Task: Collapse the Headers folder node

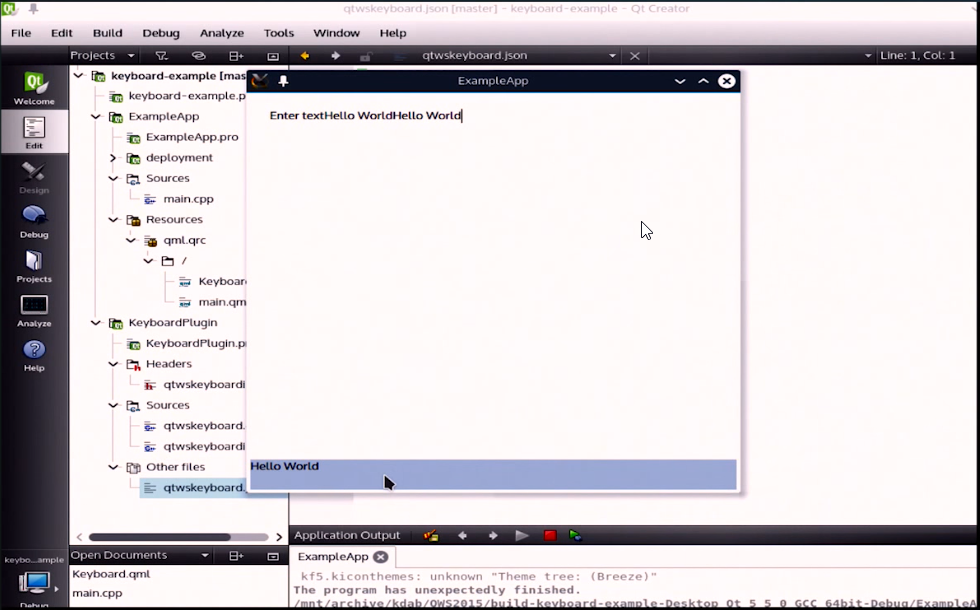Action: [x=113, y=364]
